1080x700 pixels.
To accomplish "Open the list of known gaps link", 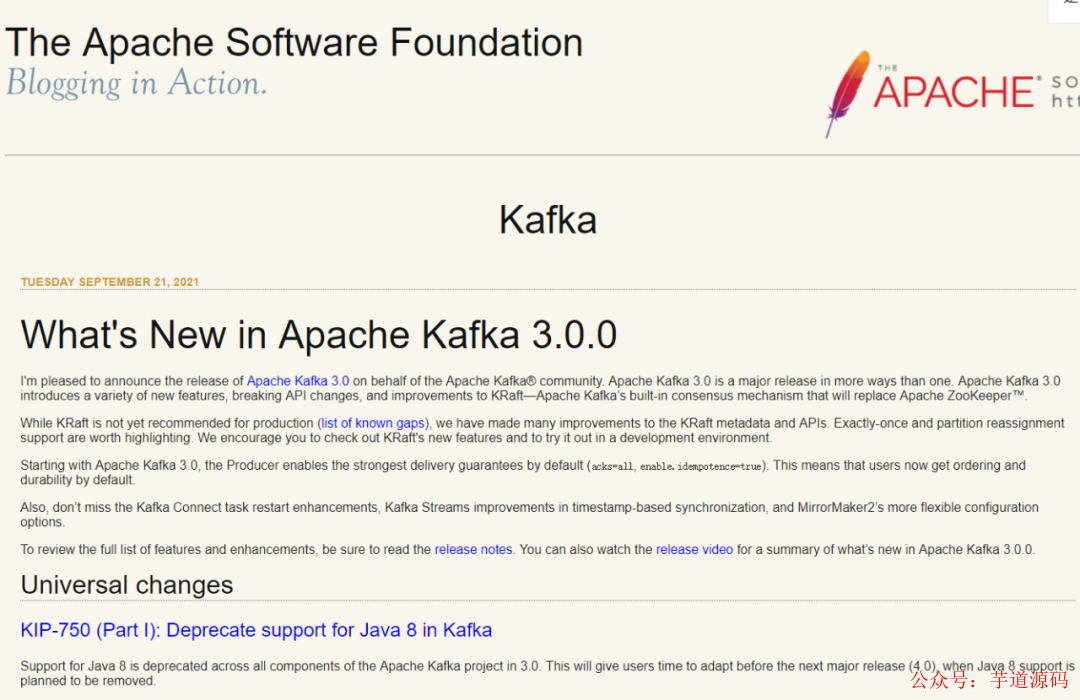I will tap(373, 423).
